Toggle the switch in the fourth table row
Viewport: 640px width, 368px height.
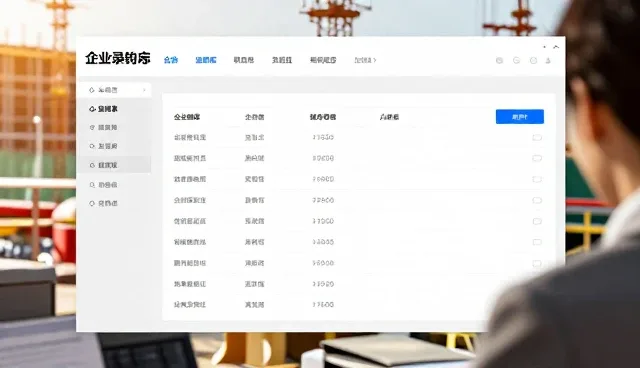[x=537, y=200]
